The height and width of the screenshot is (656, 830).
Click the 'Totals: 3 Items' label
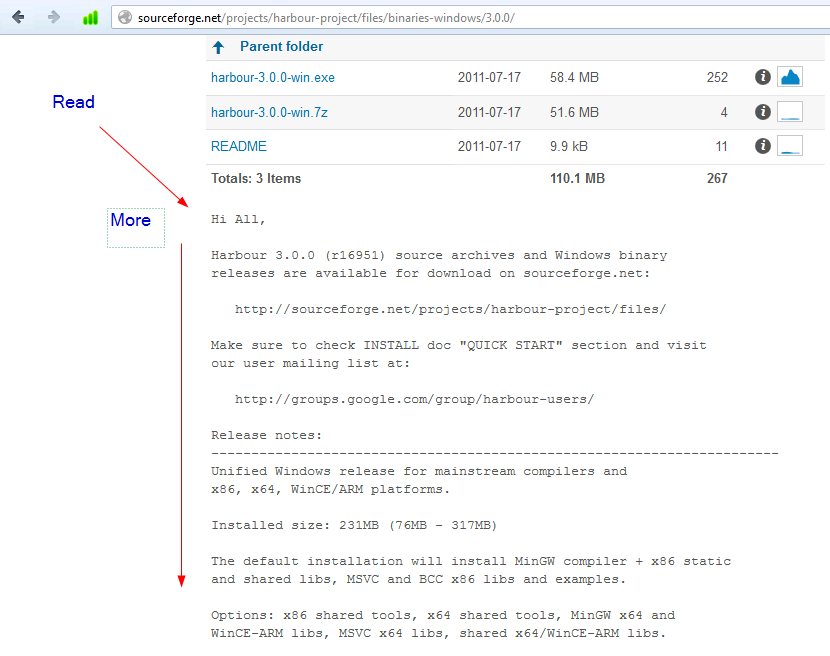[x=256, y=178]
